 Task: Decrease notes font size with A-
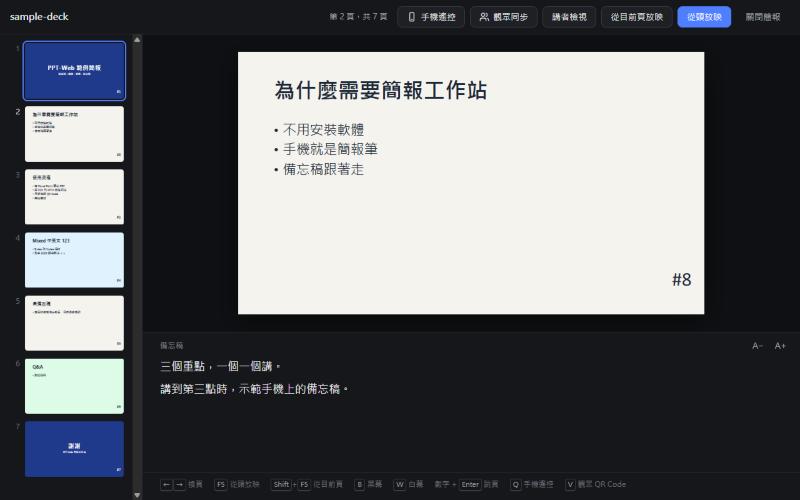click(x=757, y=346)
